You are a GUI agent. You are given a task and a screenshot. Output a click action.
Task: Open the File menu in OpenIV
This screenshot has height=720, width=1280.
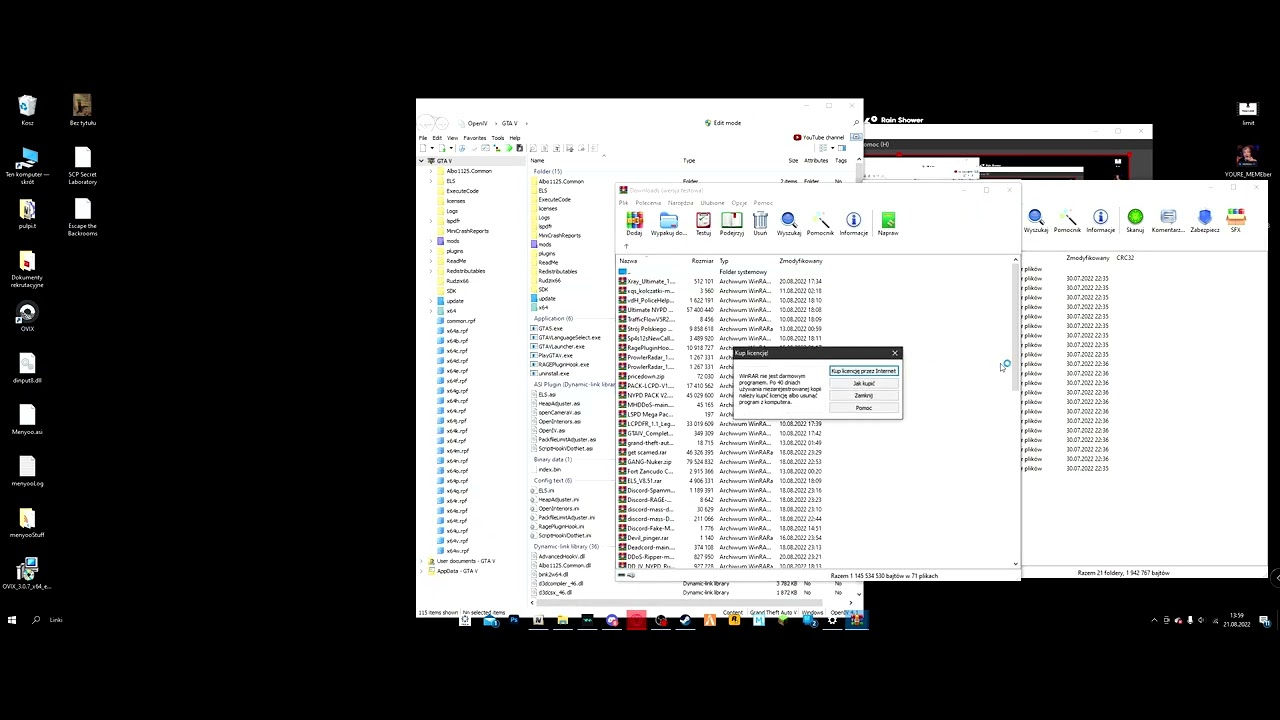(423, 138)
